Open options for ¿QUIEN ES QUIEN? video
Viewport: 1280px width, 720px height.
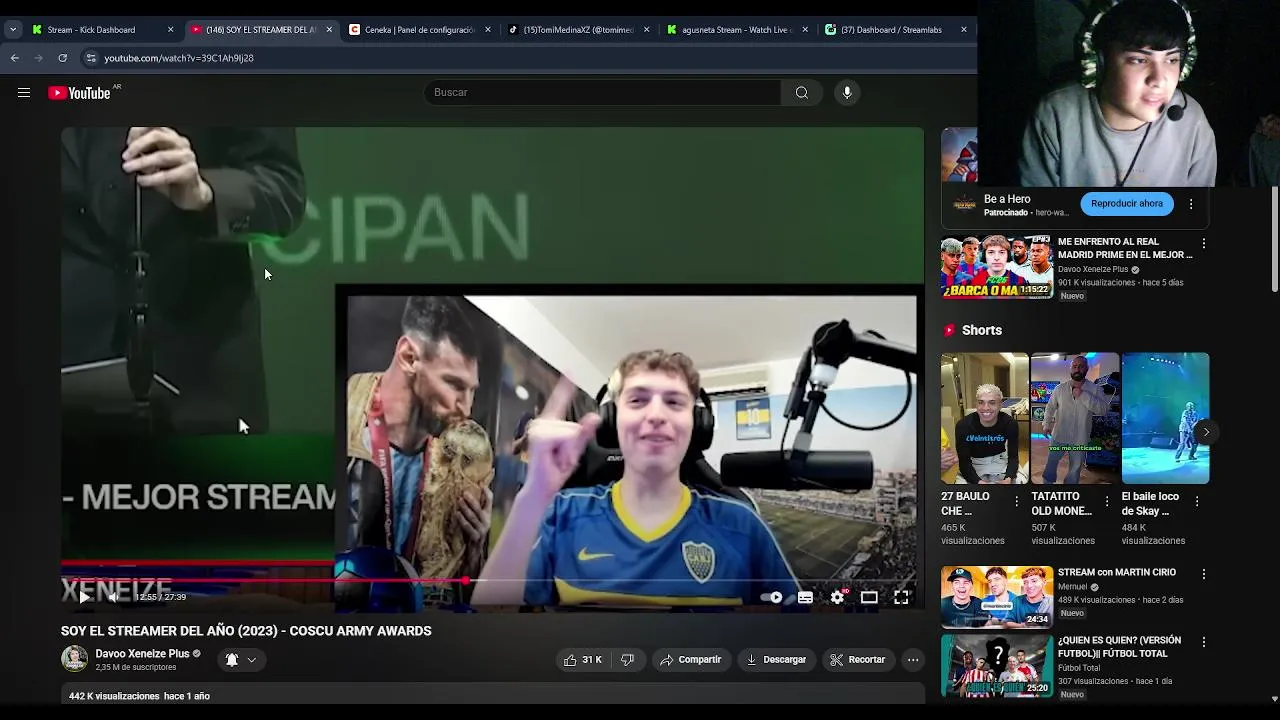(x=1204, y=642)
